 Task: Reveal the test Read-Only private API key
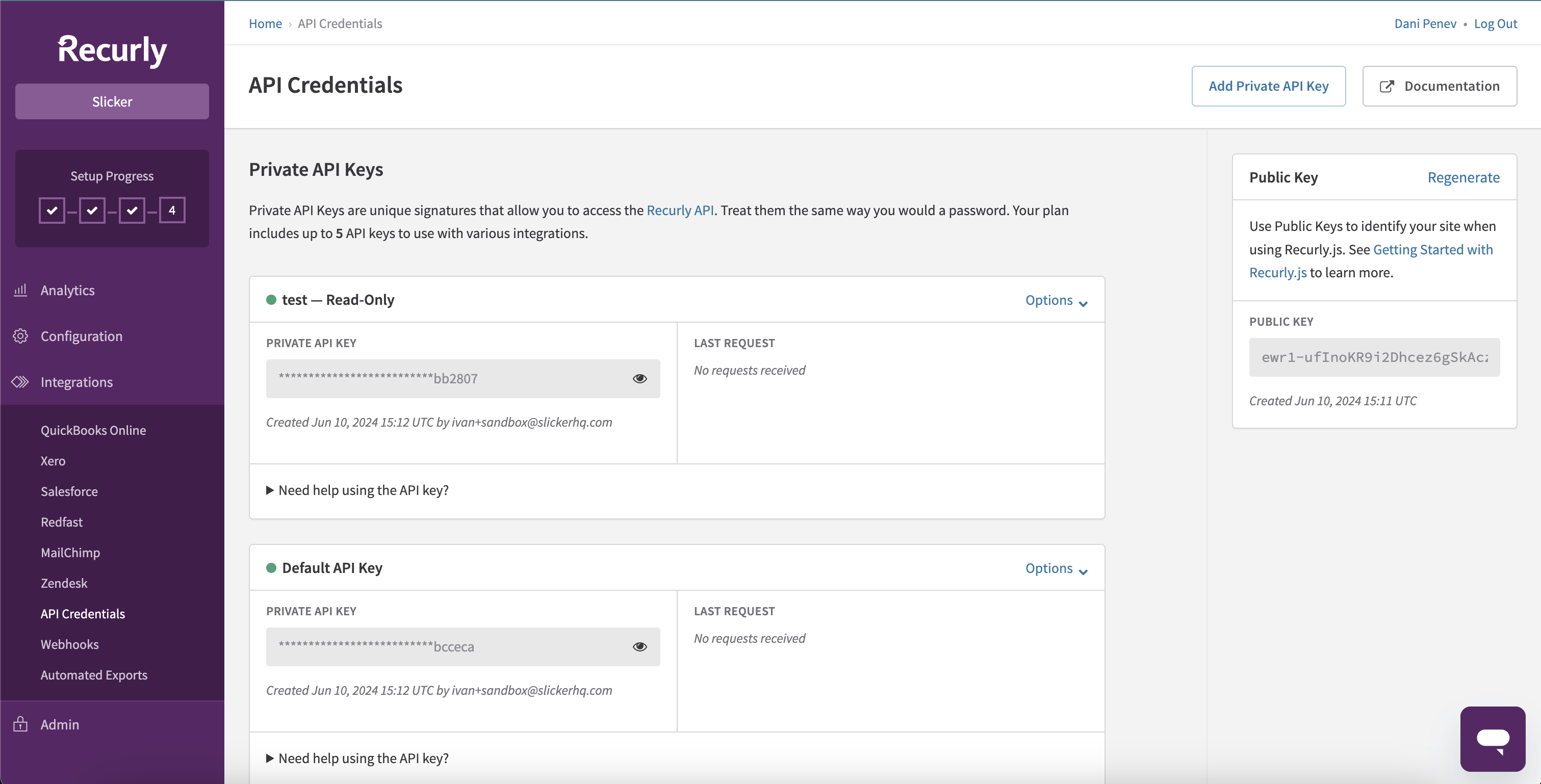tap(639, 378)
